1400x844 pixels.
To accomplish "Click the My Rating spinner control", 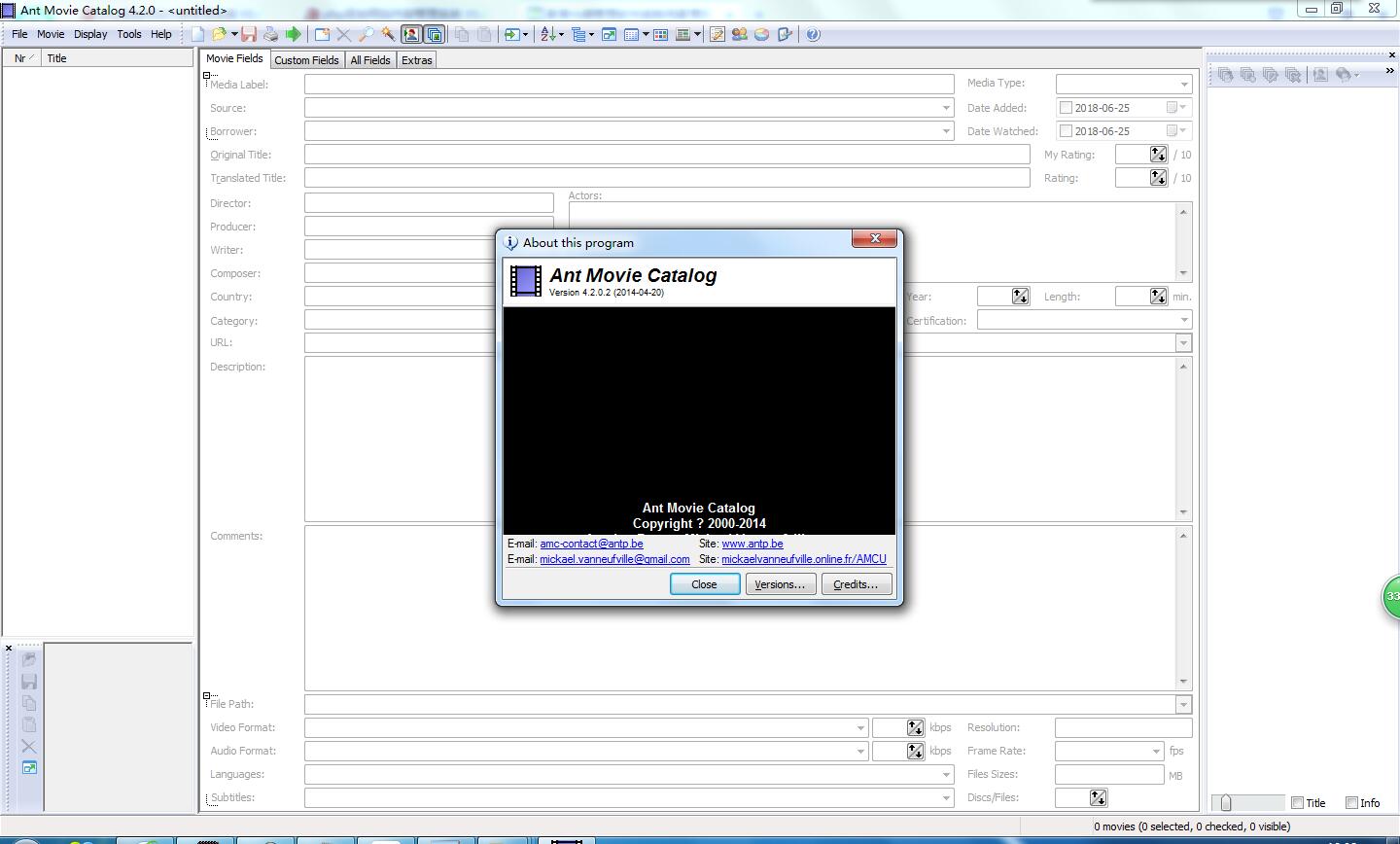I will click(x=1158, y=155).
